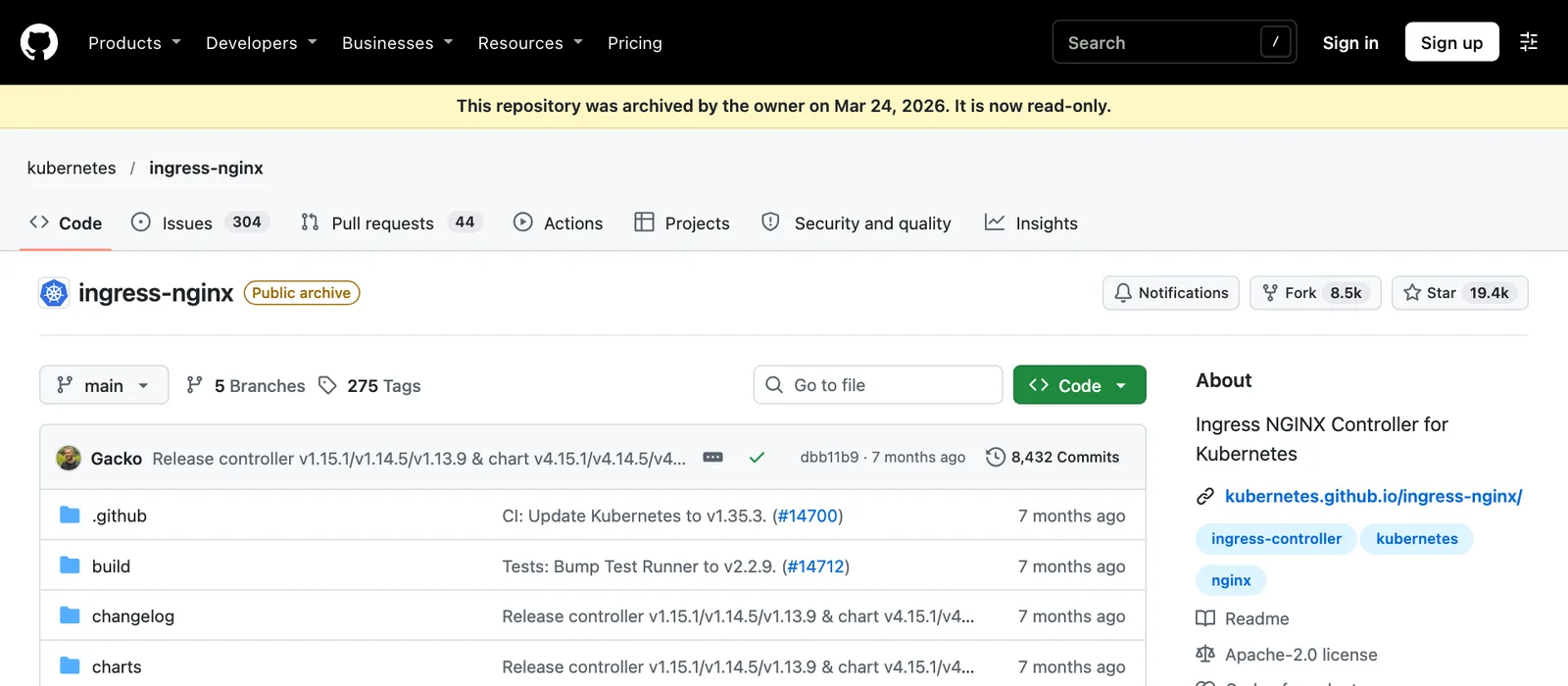
Task: Click the build folder icon
Action: click(70, 565)
